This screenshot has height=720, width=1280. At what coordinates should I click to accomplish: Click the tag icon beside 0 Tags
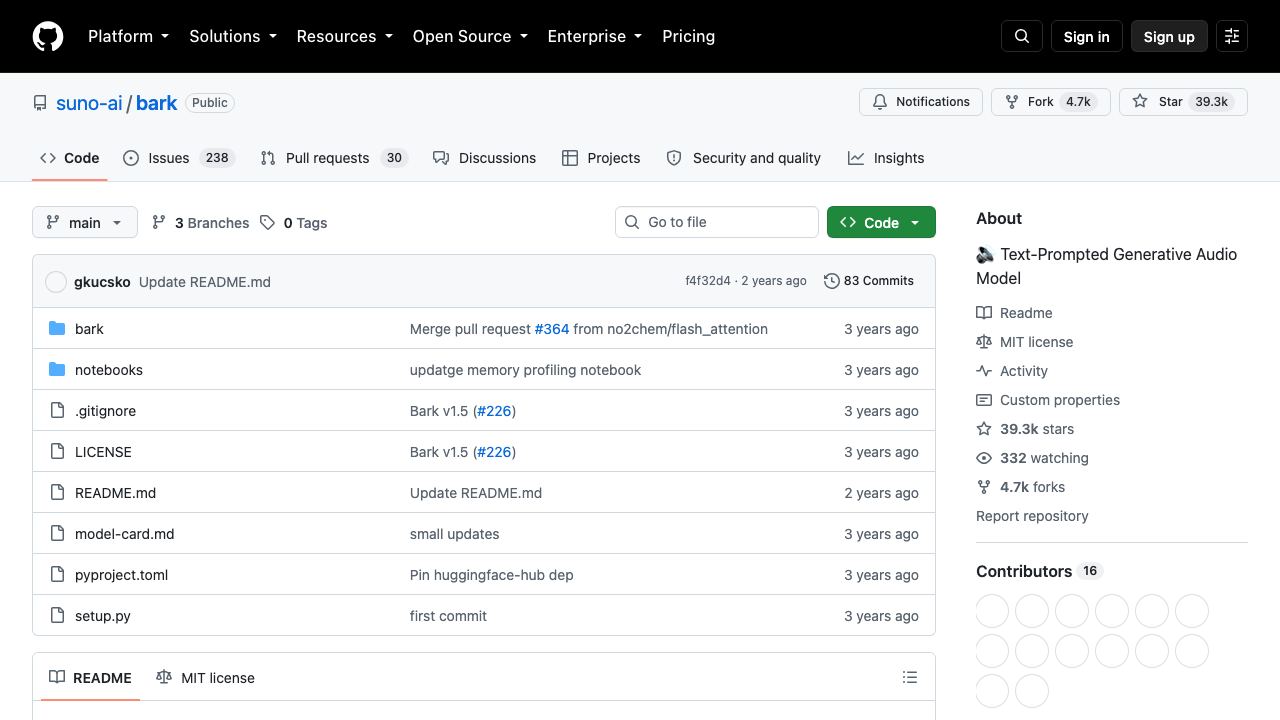coord(267,223)
